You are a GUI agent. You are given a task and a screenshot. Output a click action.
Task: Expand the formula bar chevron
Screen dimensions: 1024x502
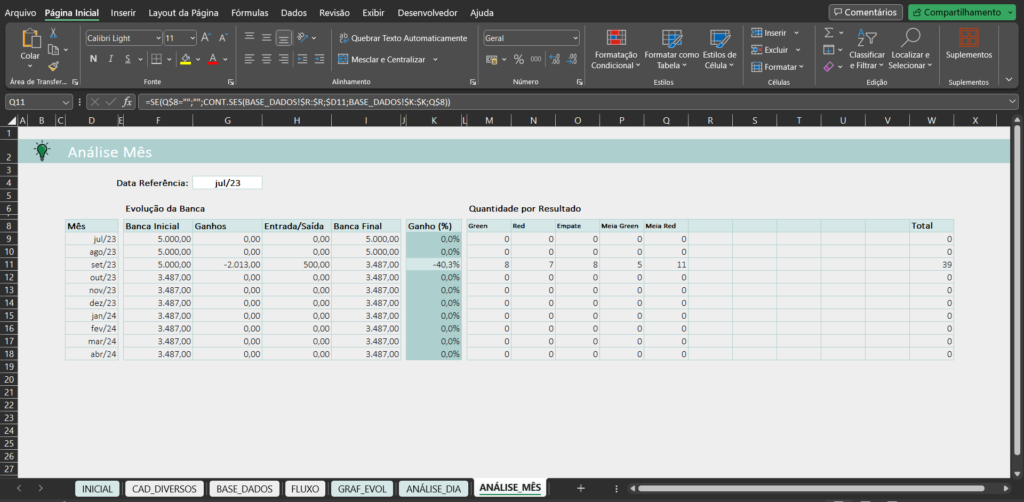click(1012, 102)
